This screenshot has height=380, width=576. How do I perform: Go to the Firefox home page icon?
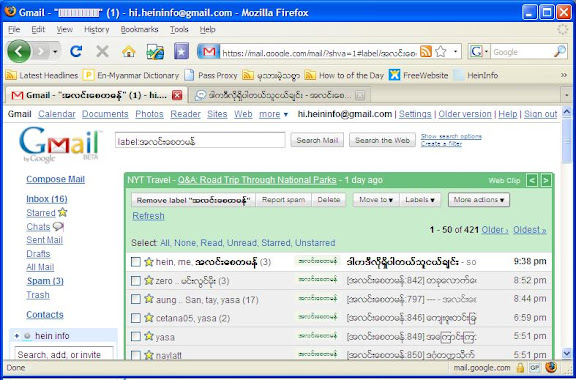[x=129, y=51]
